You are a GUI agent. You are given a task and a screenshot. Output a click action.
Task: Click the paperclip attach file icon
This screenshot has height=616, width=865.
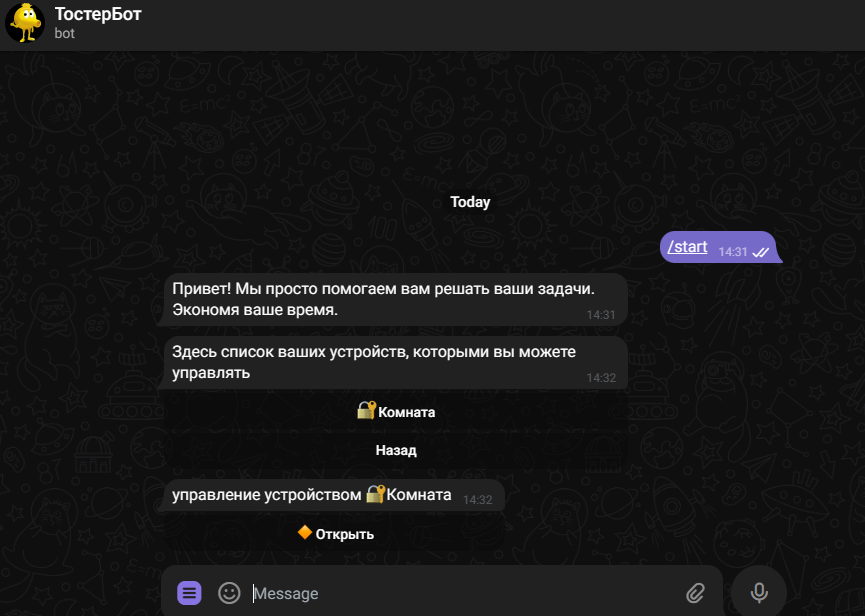[695, 593]
